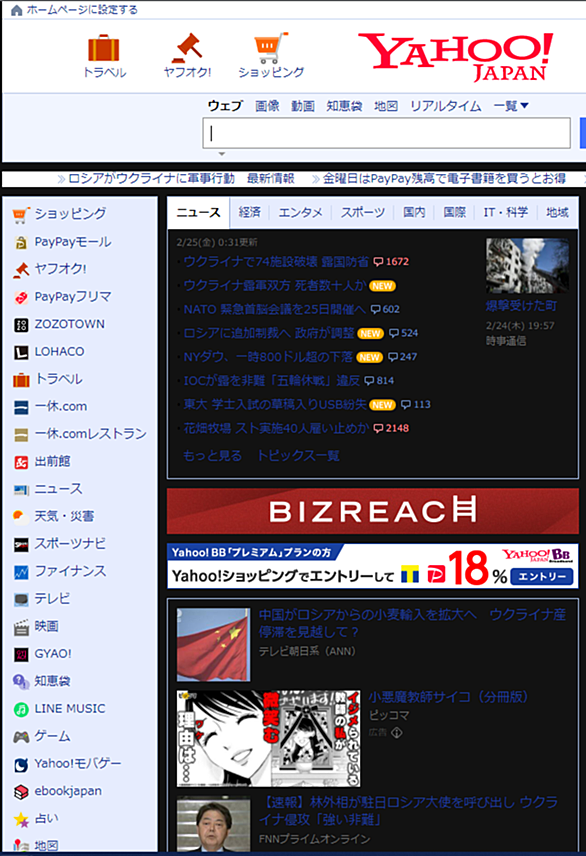
Task: Click the PayPayモール sidebar icon
Action: 21,242
